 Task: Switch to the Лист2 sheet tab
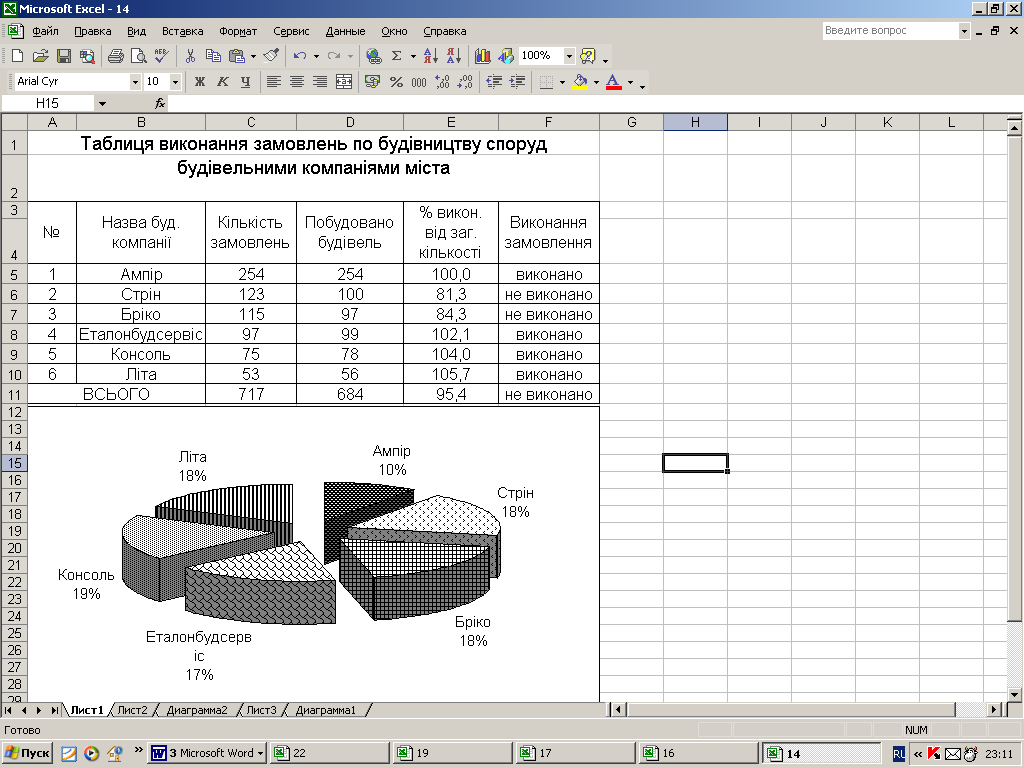coord(133,710)
